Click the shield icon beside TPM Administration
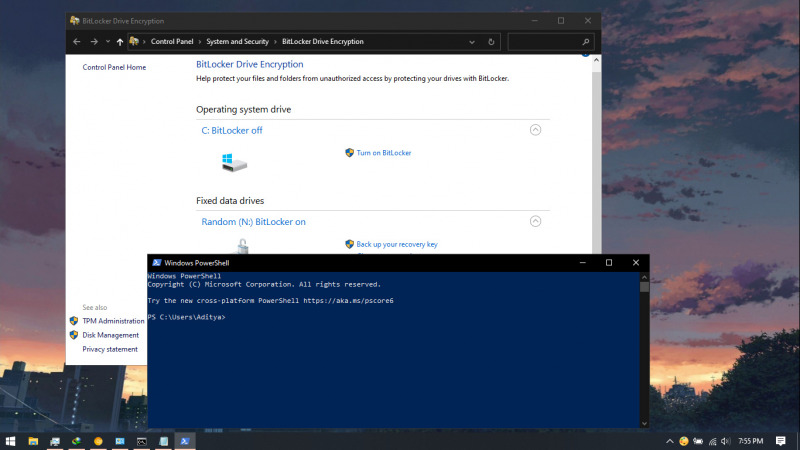800x450 pixels. point(74,321)
